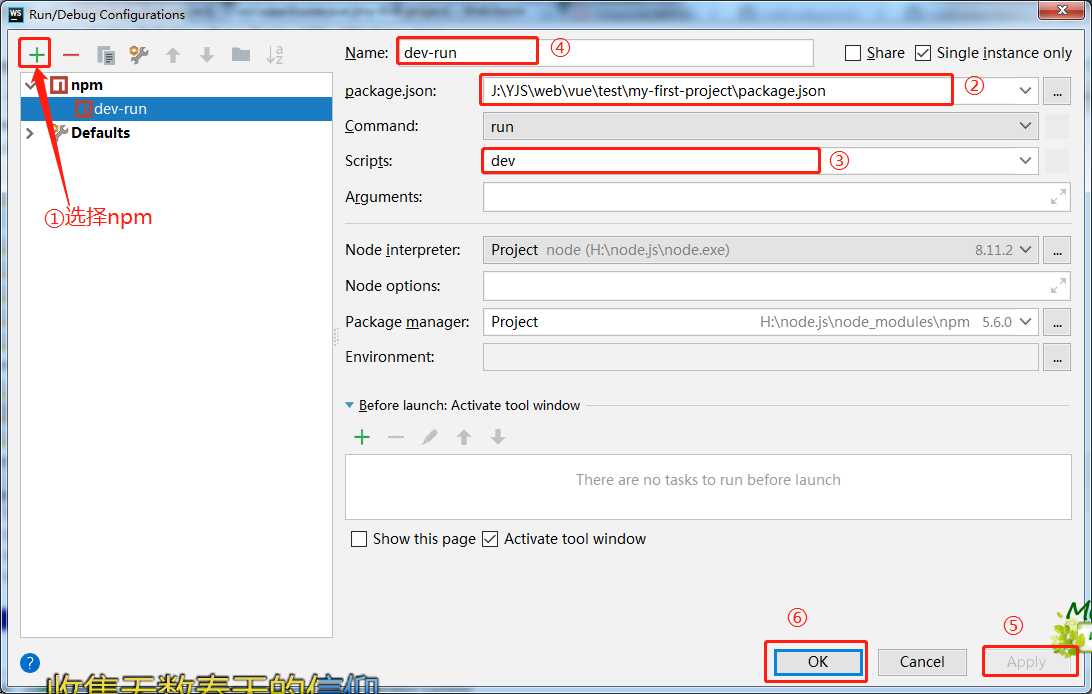
Task: Remove configuration with minus icon
Action: [x=71, y=54]
